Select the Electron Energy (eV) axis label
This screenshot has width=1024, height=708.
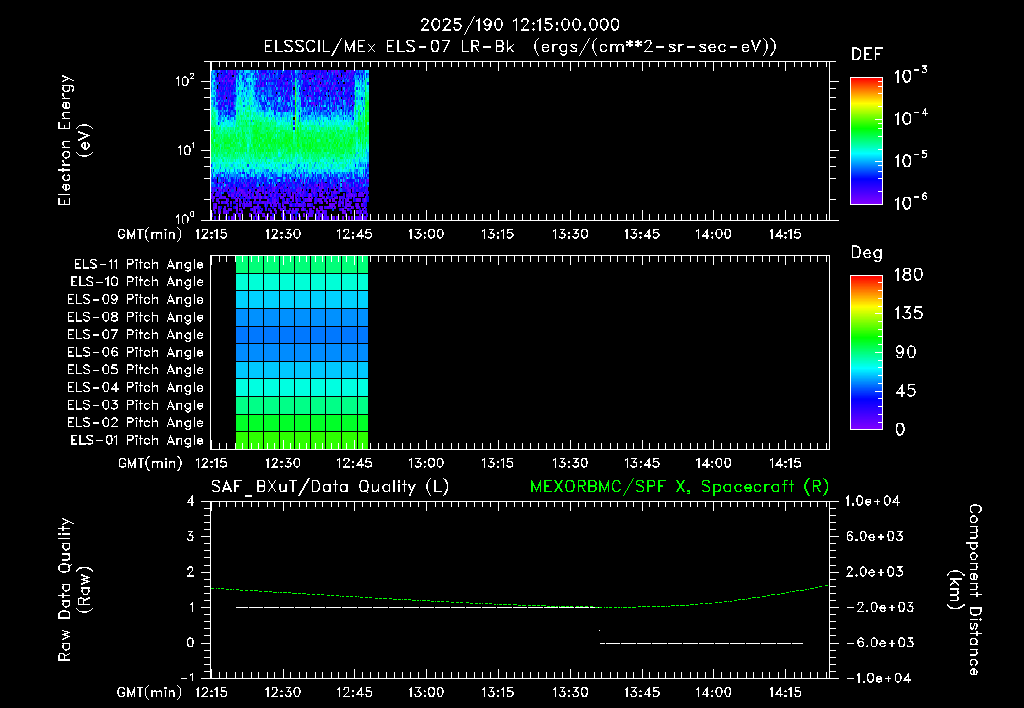pos(74,140)
